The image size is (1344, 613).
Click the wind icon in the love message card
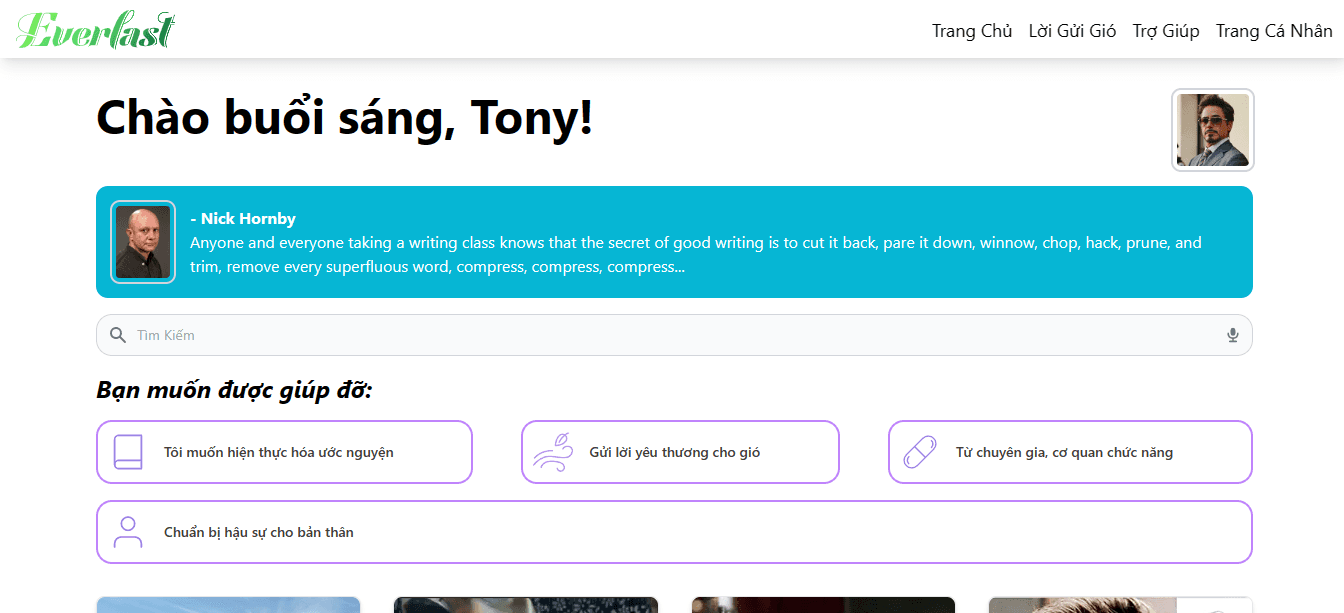click(x=553, y=452)
